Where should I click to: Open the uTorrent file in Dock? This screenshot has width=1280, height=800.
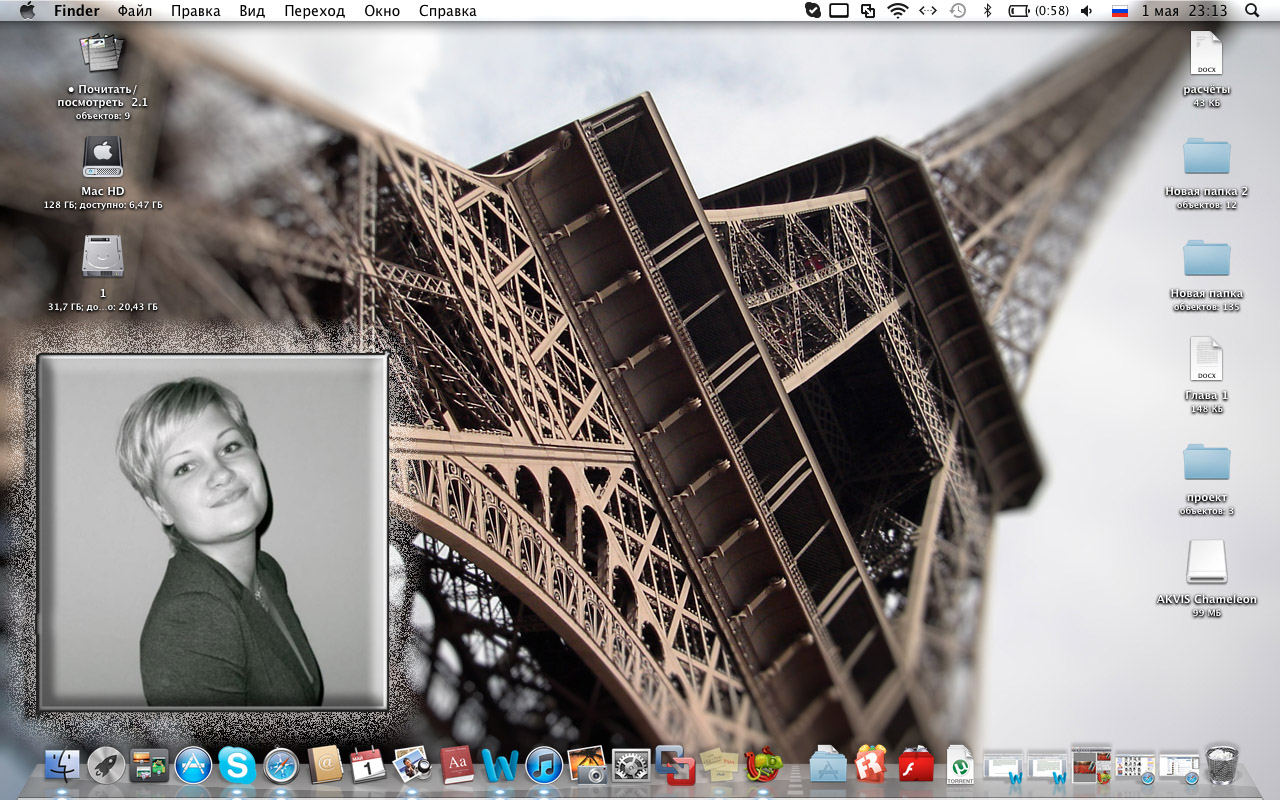click(960, 766)
